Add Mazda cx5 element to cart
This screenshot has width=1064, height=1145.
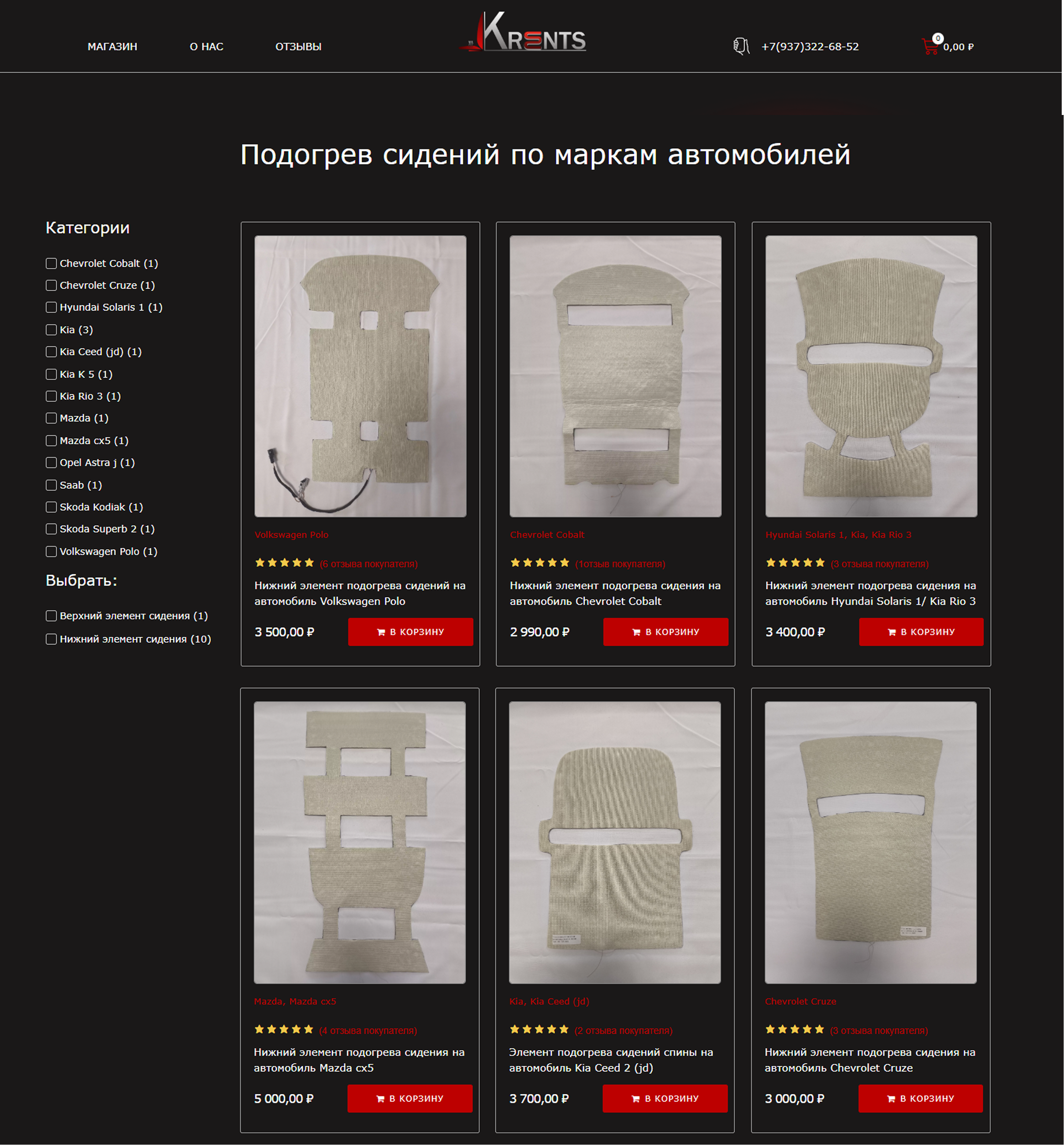click(x=410, y=1098)
